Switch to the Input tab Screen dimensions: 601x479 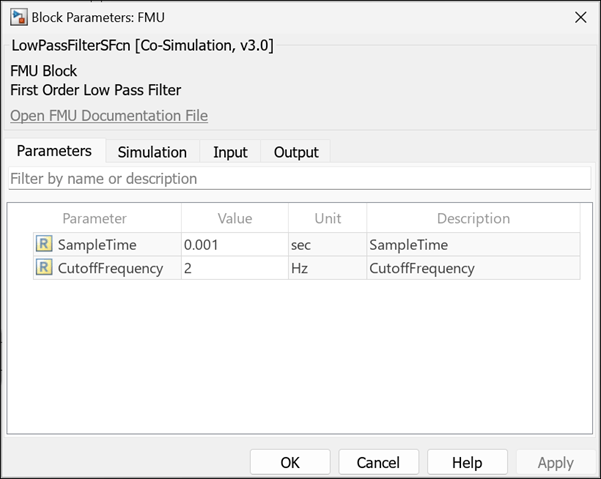click(230, 152)
